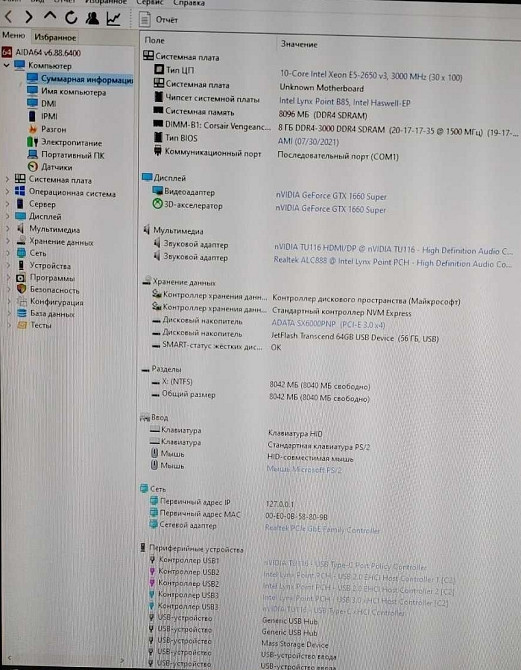Click the Конфигурация tree icon
The height and width of the screenshot is (670, 521).
point(21,302)
